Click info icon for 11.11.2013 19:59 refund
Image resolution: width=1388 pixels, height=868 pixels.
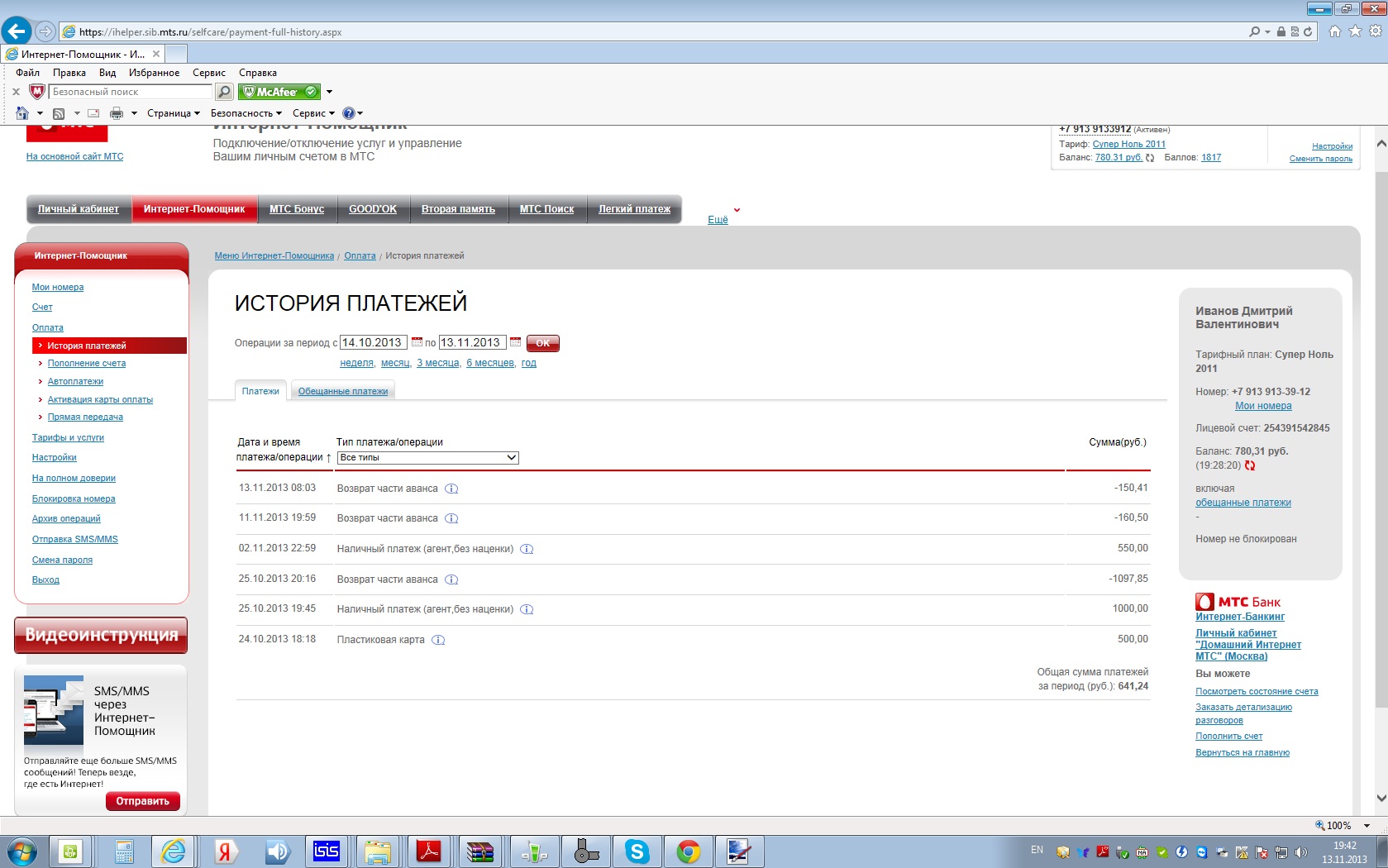451,518
